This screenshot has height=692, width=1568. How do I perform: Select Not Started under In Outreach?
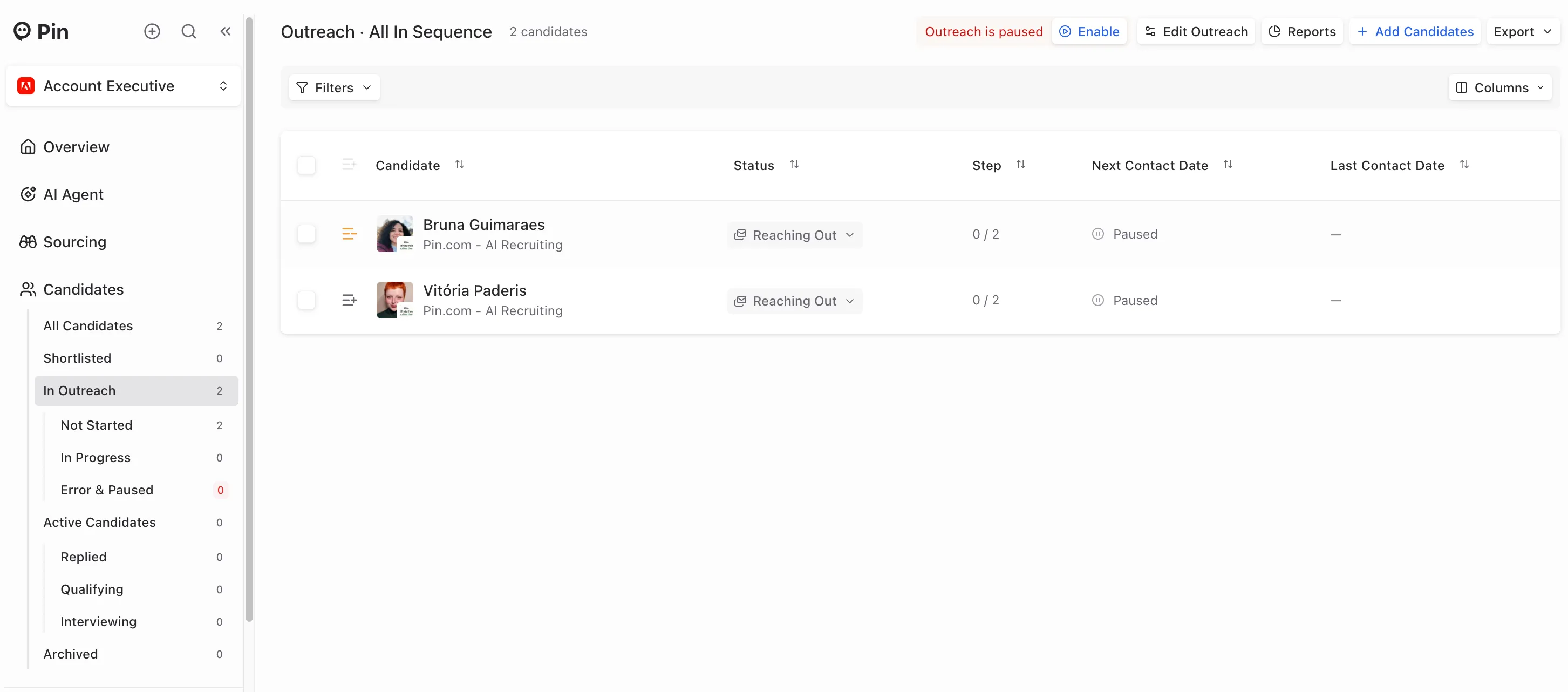click(96, 425)
